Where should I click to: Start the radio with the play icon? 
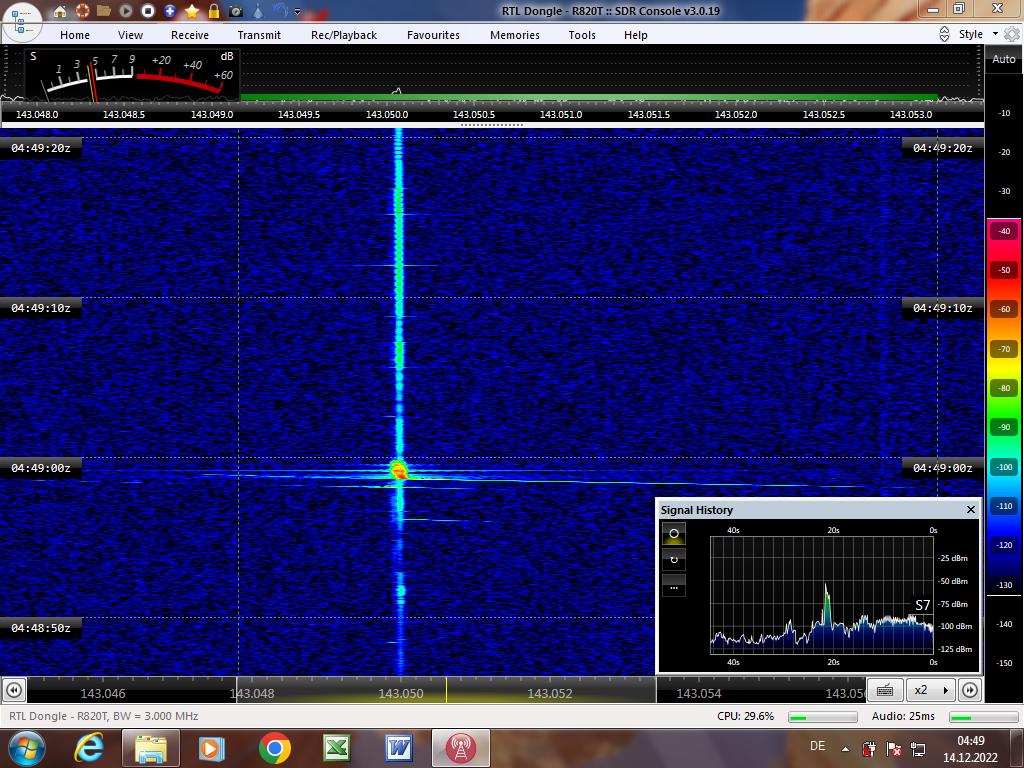[126, 11]
